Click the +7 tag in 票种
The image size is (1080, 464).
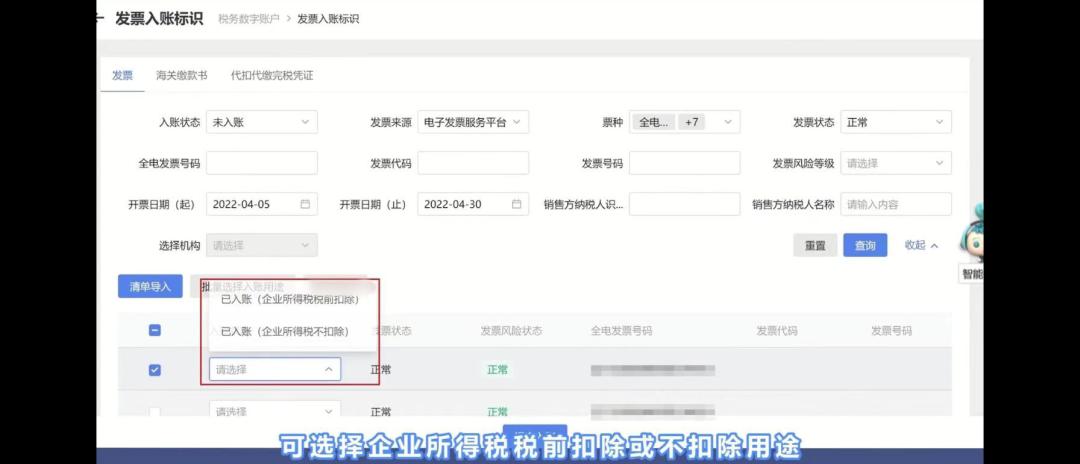pos(692,122)
